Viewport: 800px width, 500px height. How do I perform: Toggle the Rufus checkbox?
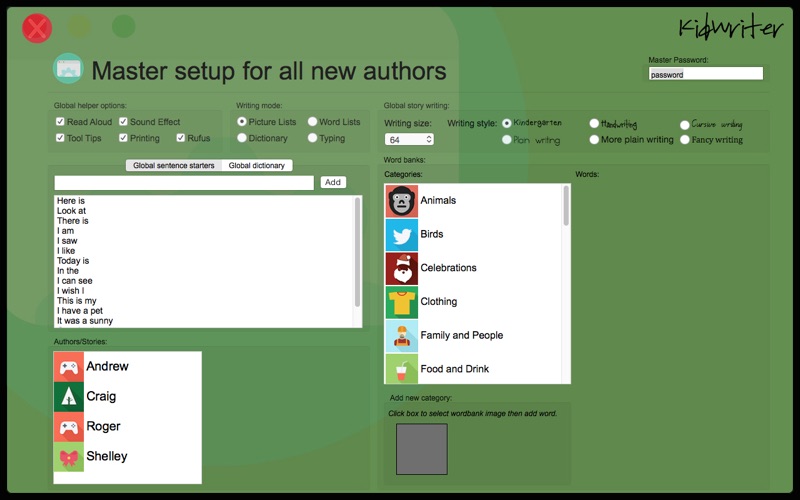181,138
